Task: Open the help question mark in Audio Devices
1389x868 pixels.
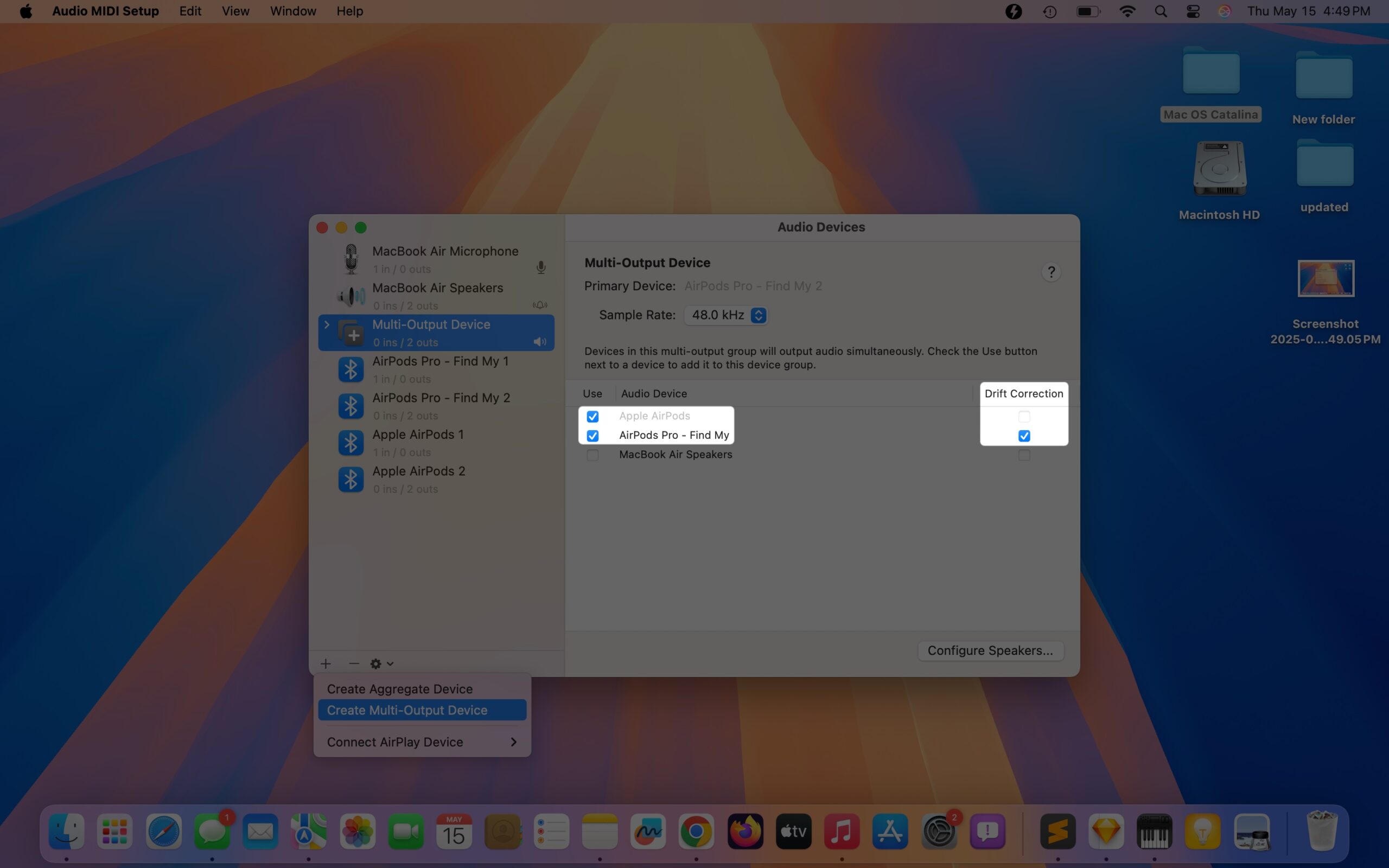Action: pyautogui.click(x=1051, y=272)
